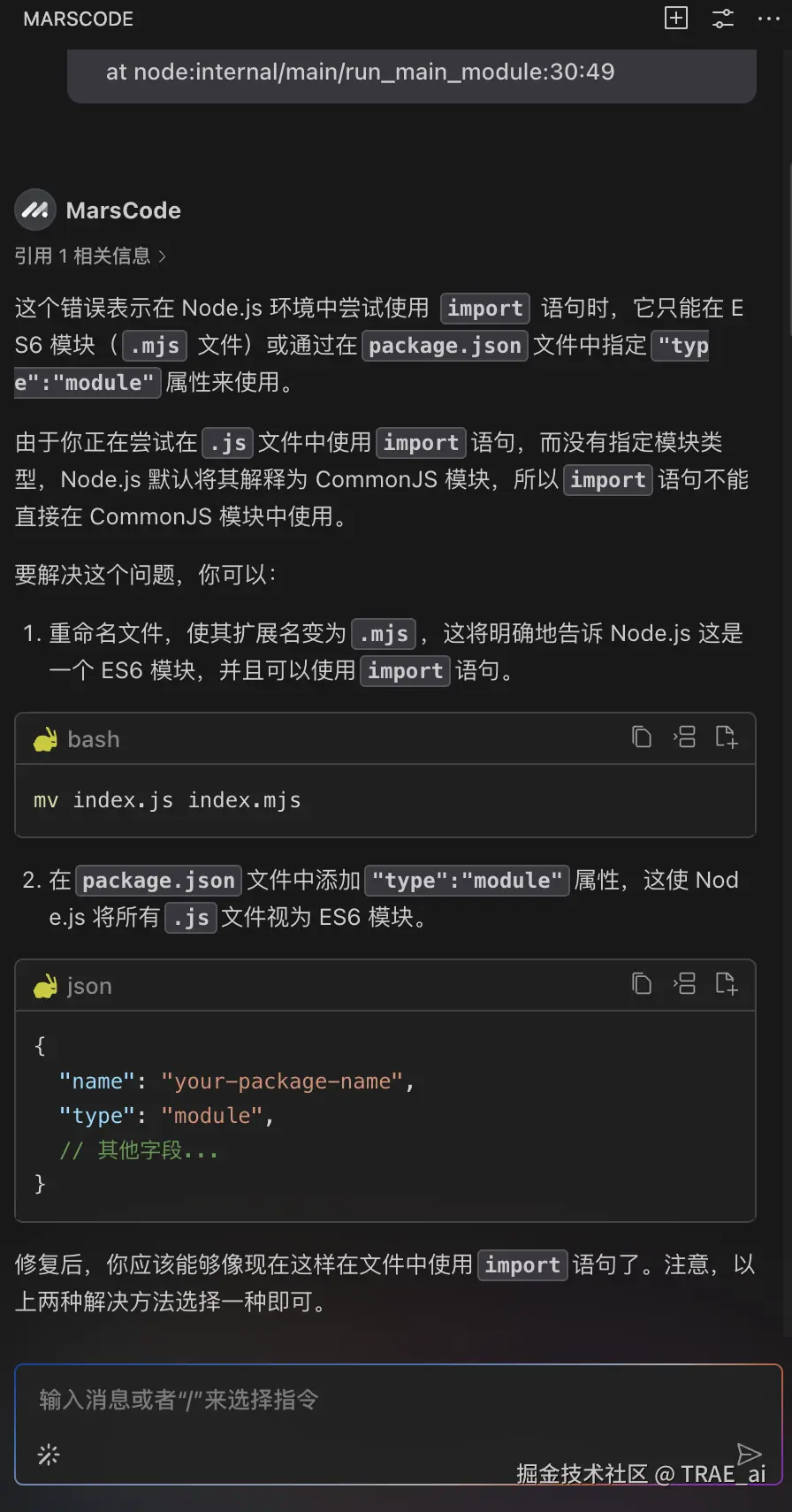Insert the json snippet at cursor

[684, 983]
